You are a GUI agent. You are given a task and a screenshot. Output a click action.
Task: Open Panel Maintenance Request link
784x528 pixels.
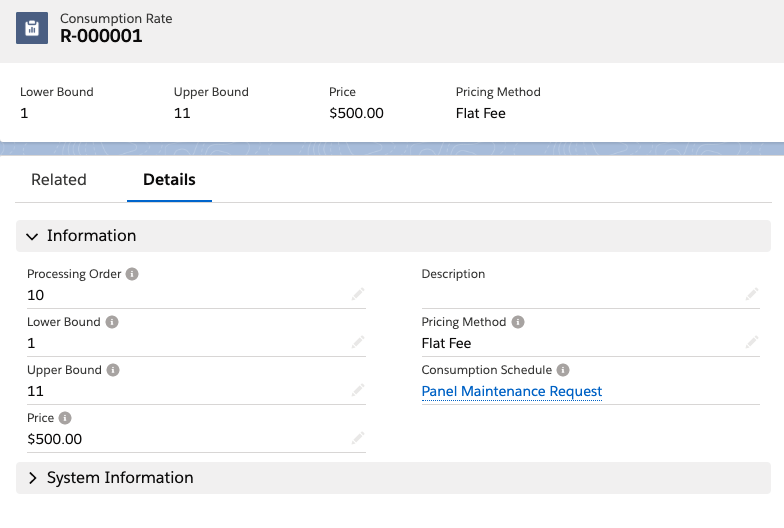[x=512, y=391]
